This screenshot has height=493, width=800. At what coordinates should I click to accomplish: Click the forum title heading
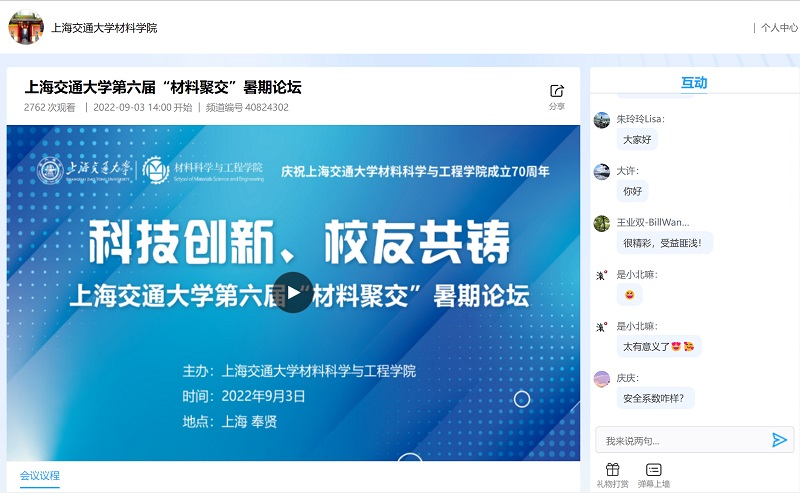click(163, 87)
